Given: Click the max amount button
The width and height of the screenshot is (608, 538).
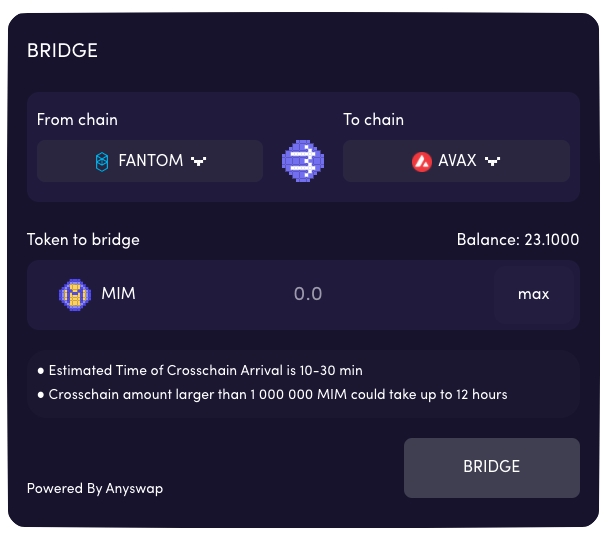Looking at the screenshot, I should point(533,294).
